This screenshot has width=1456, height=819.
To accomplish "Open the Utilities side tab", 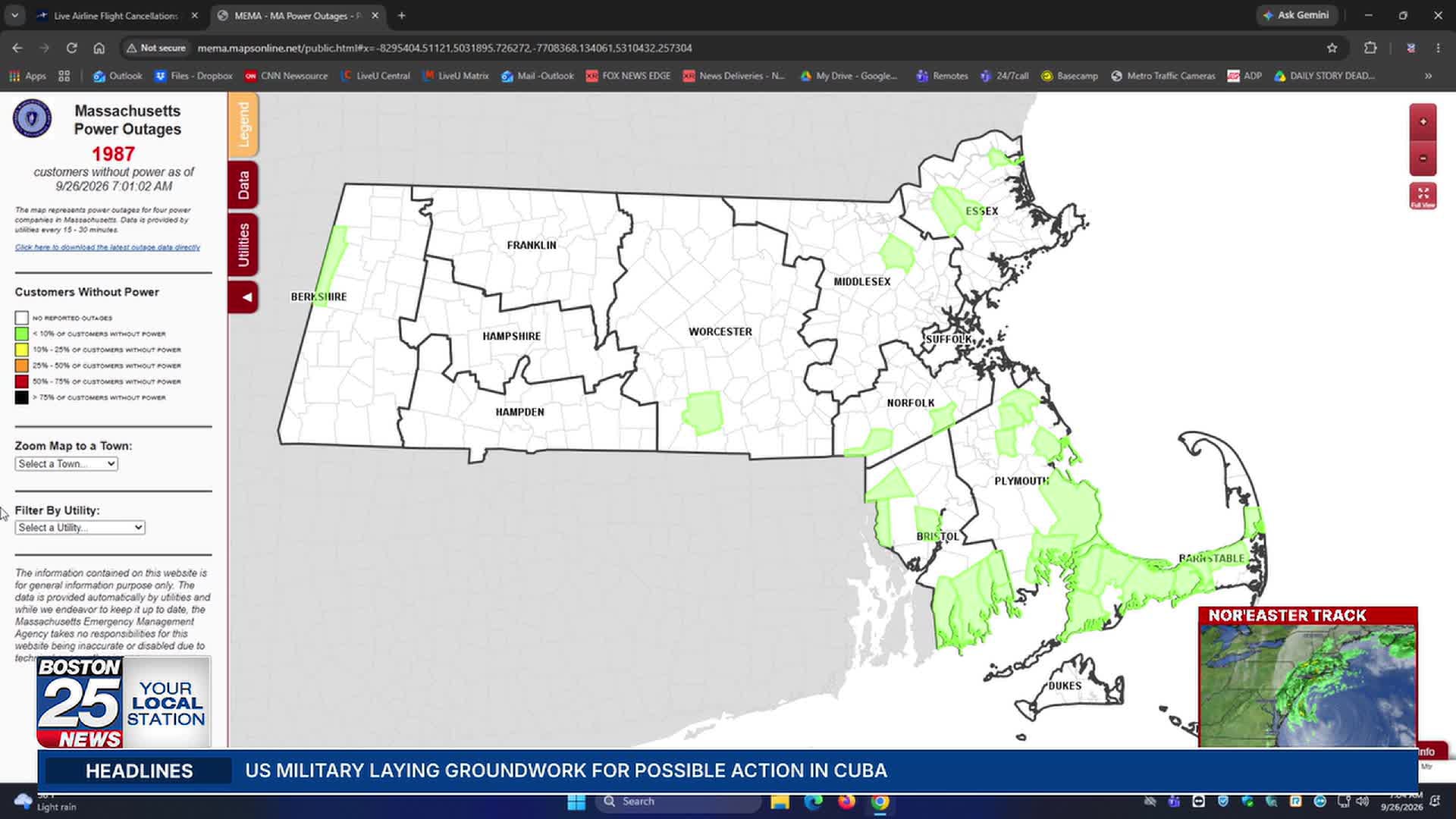I will coord(243,244).
